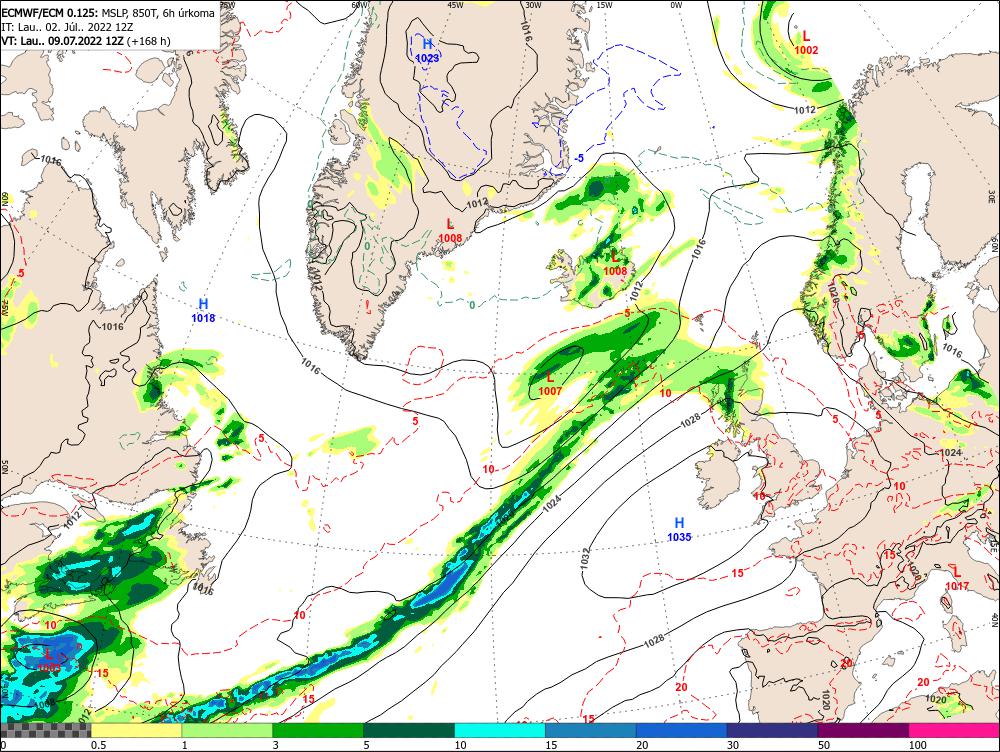Click the green '0' isotherm label south of Iceland

click(x=472, y=306)
